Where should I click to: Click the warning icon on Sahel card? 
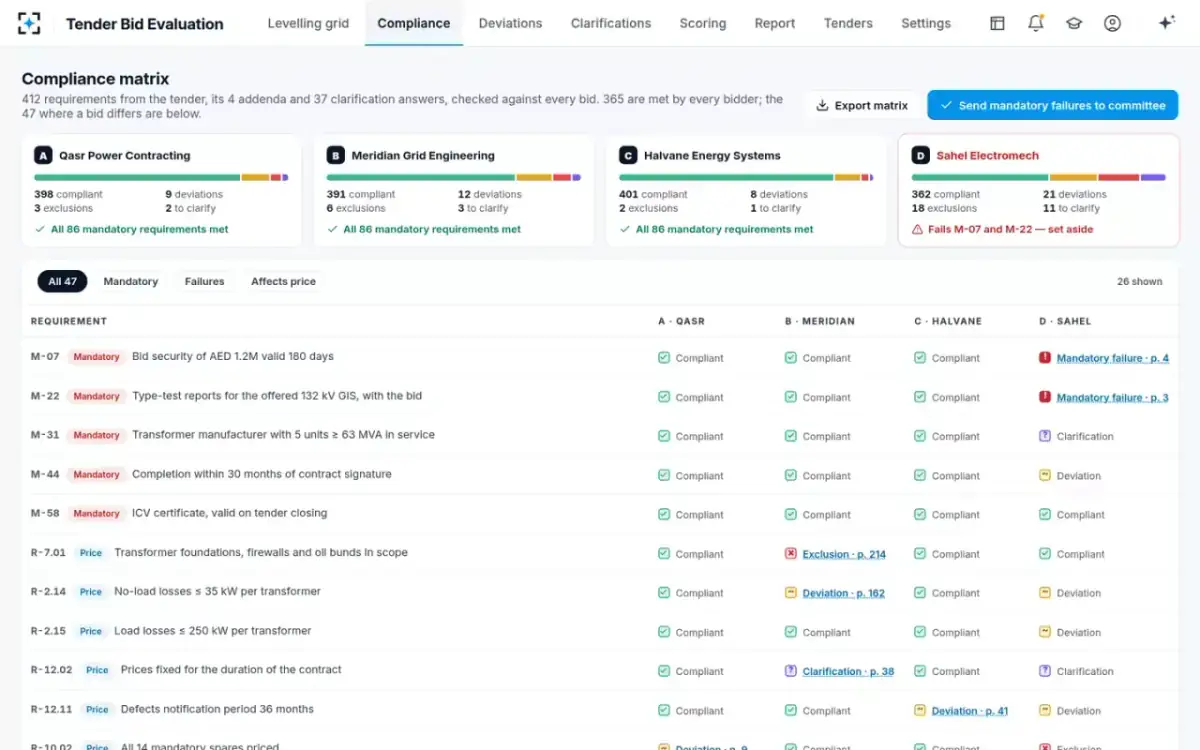(917, 229)
